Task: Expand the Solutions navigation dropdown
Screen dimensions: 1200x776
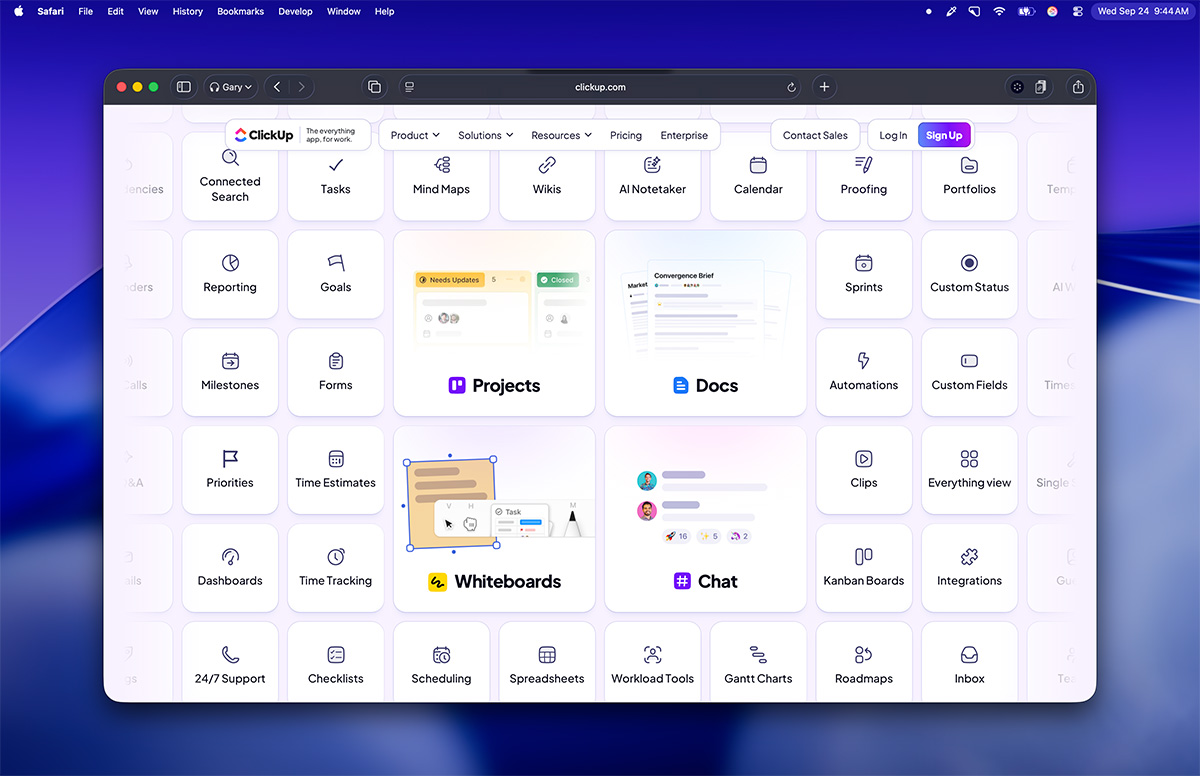Action: coord(486,135)
